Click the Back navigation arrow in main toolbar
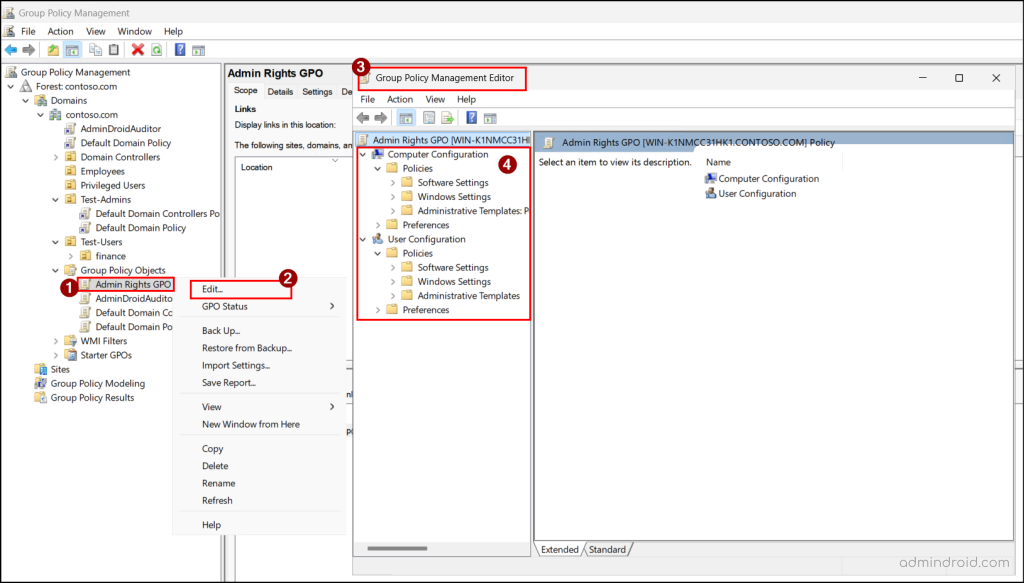This screenshot has width=1024, height=583. (11, 49)
